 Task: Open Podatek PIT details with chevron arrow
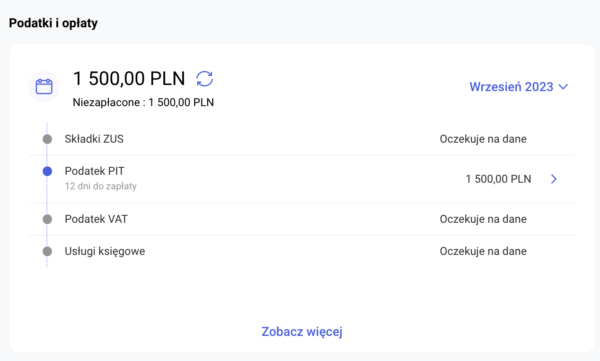554,179
